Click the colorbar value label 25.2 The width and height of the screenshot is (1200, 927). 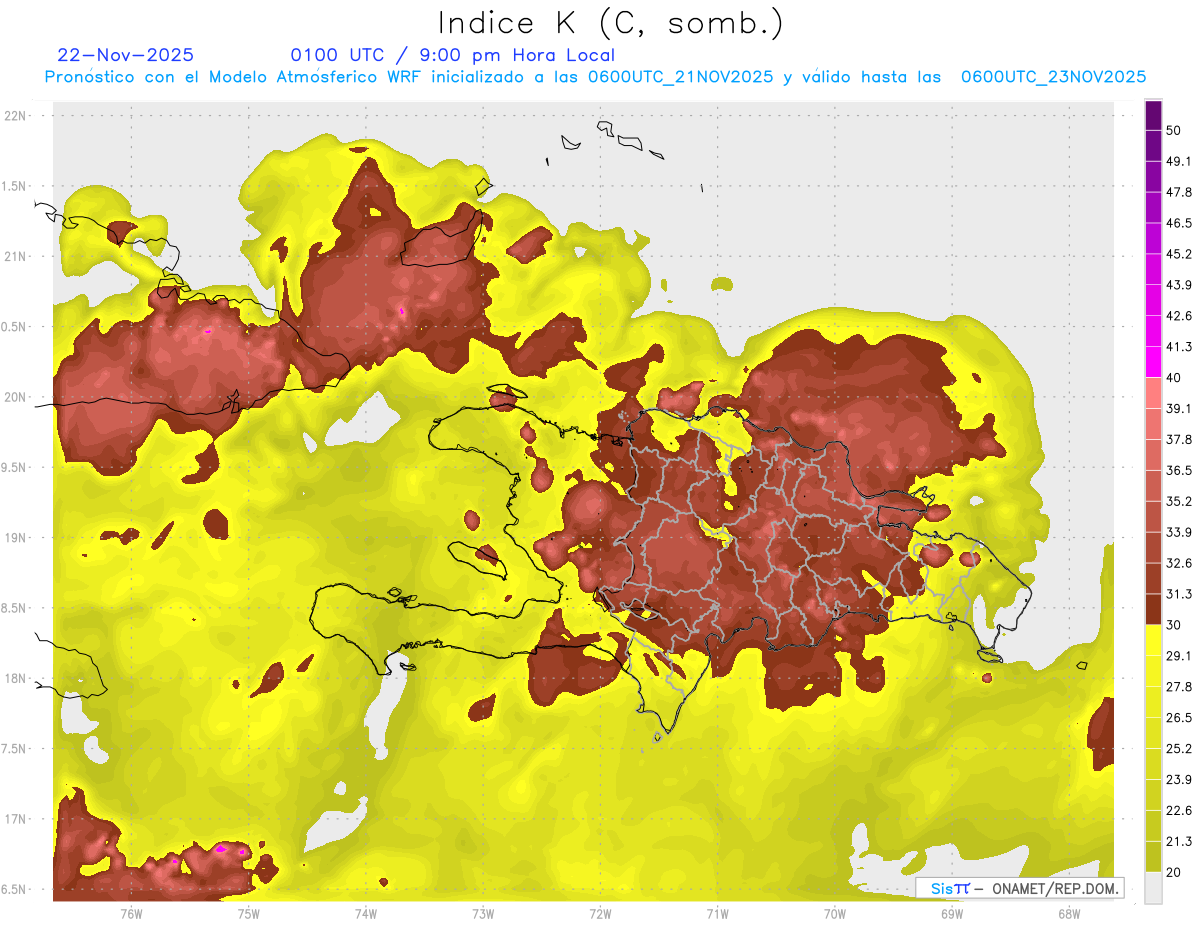click(x=1179, y=748)
